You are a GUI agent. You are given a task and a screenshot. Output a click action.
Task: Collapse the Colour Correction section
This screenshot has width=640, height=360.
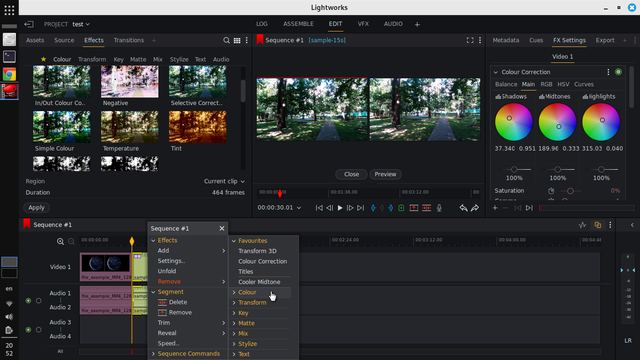496,72
